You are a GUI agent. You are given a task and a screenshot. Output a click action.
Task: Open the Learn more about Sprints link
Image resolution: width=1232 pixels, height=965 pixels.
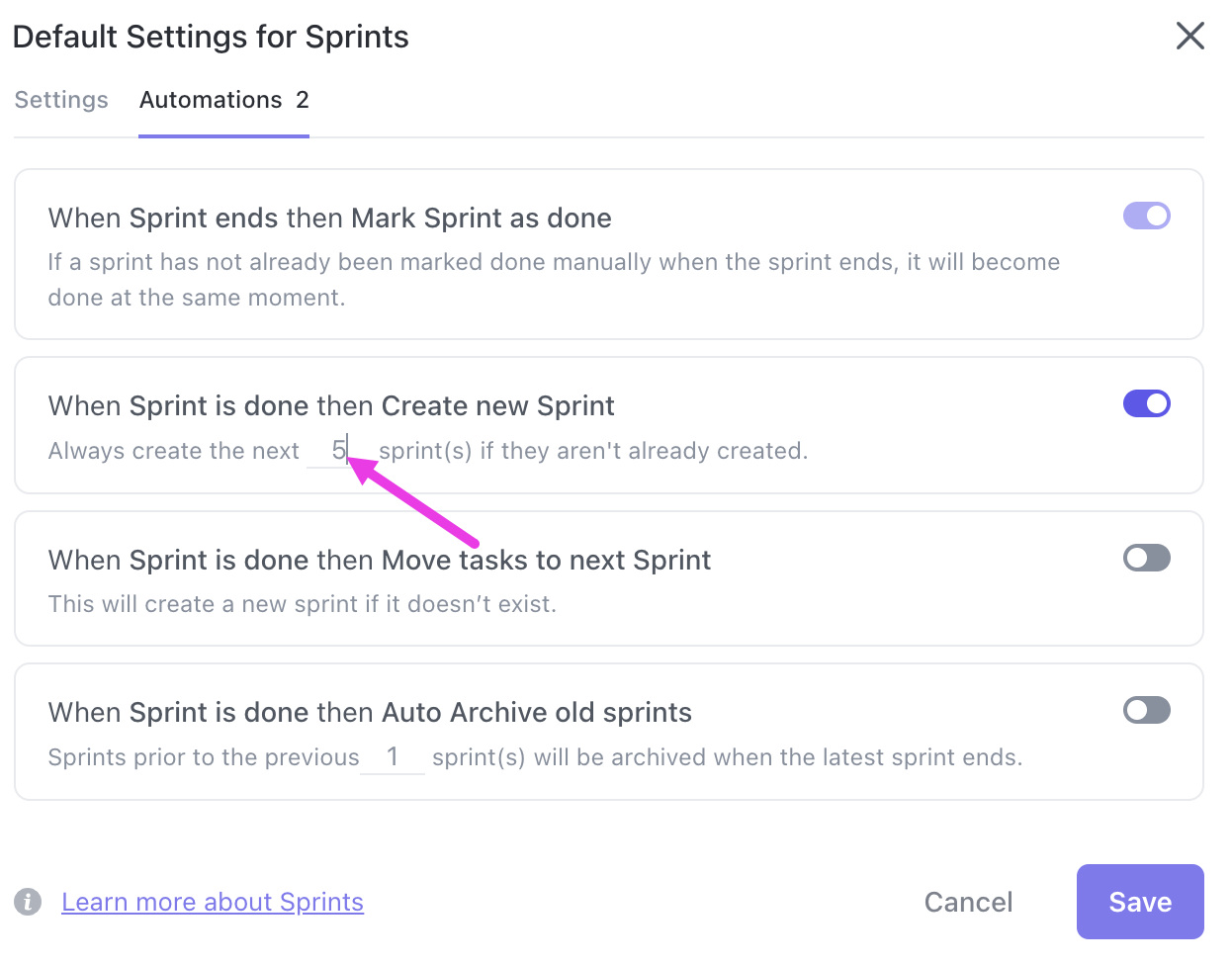coord(213,902)
